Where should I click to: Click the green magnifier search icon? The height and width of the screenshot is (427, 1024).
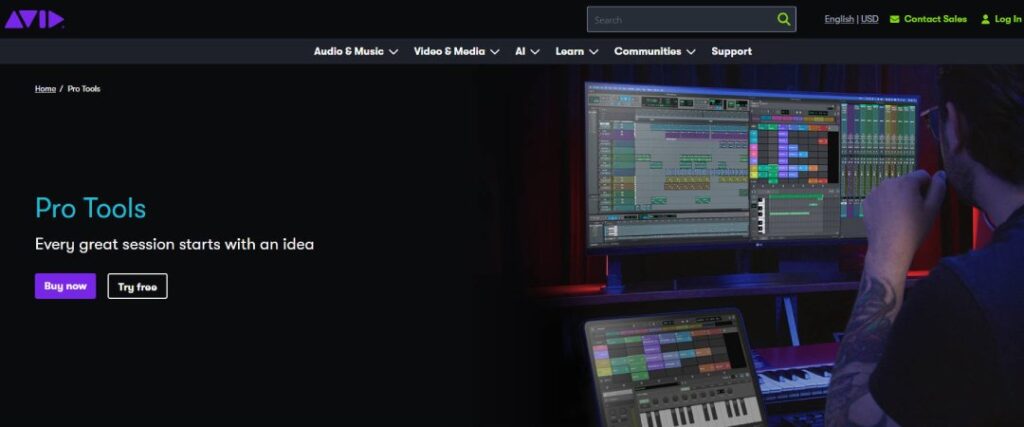(783, 19)
